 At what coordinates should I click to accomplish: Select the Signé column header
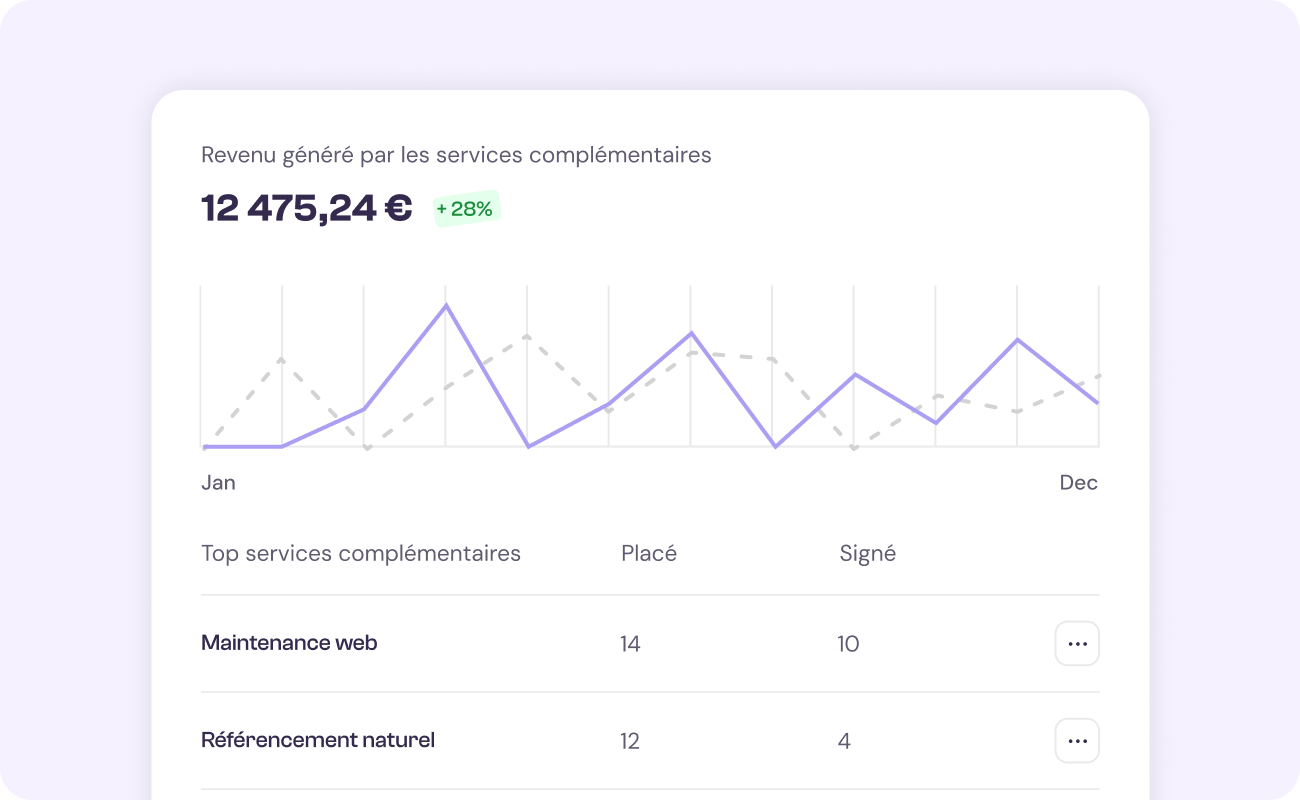tap(868, 553)
